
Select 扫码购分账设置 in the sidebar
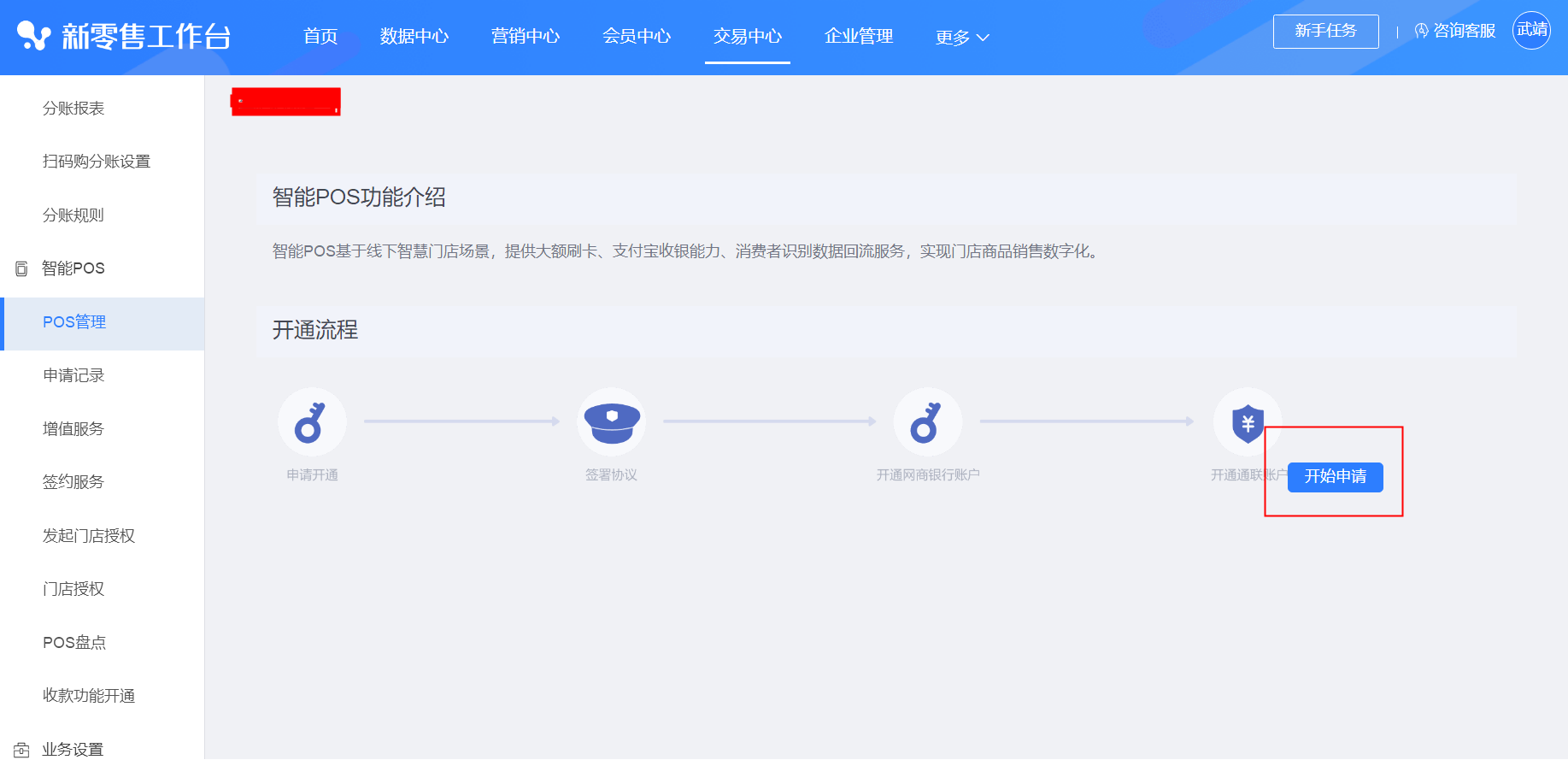point(97,162)
